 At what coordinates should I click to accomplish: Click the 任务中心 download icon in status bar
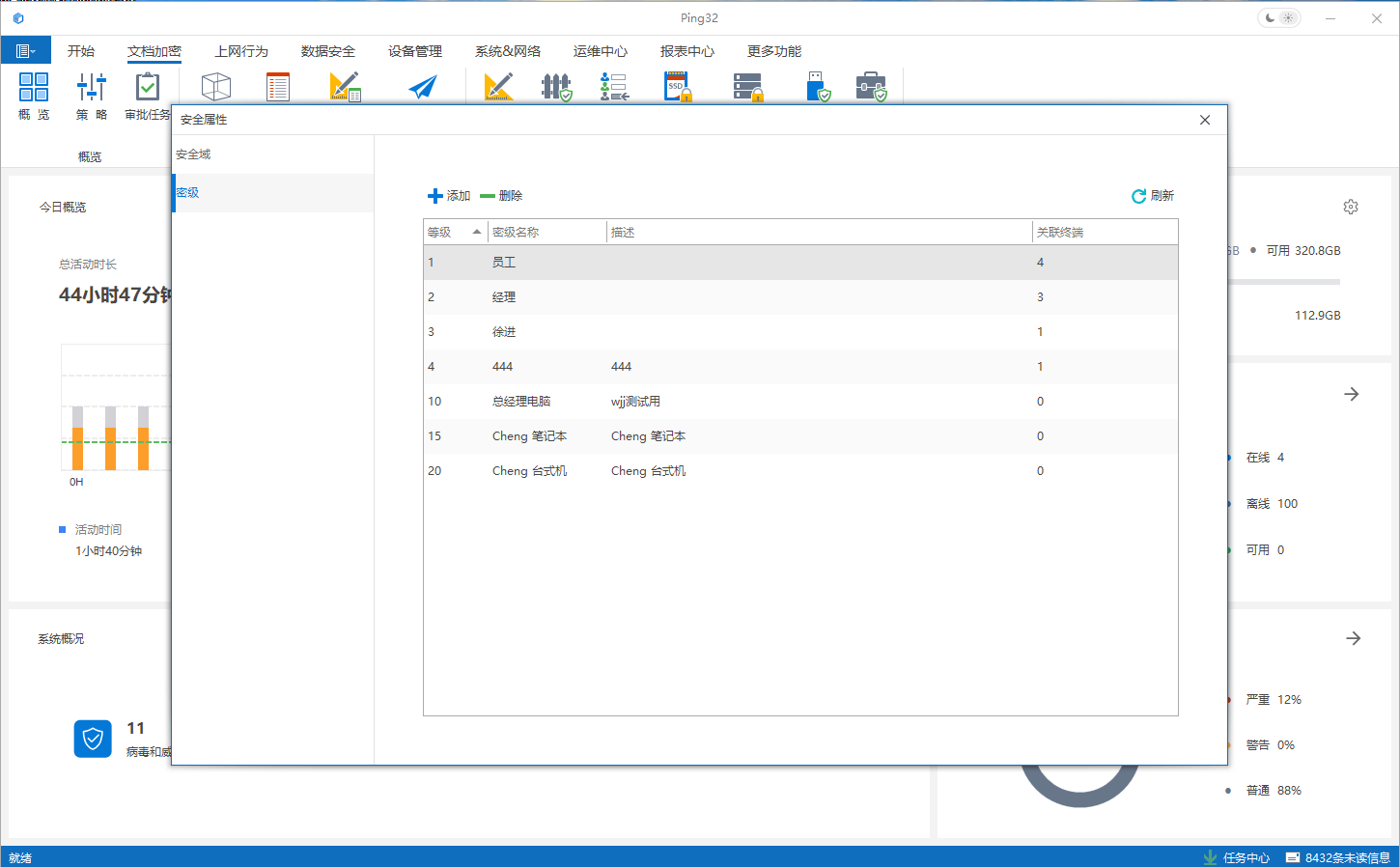pyautogui.click(x=1210, y=857)
